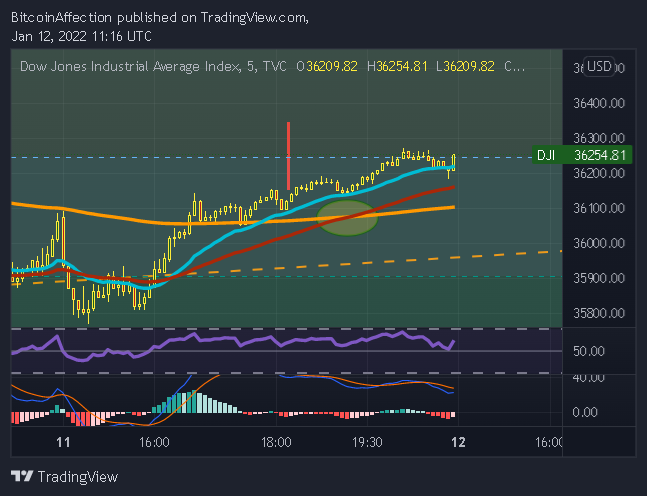
Task: Click the 36100.00 price axis label
Action: (x=599, y=208)
